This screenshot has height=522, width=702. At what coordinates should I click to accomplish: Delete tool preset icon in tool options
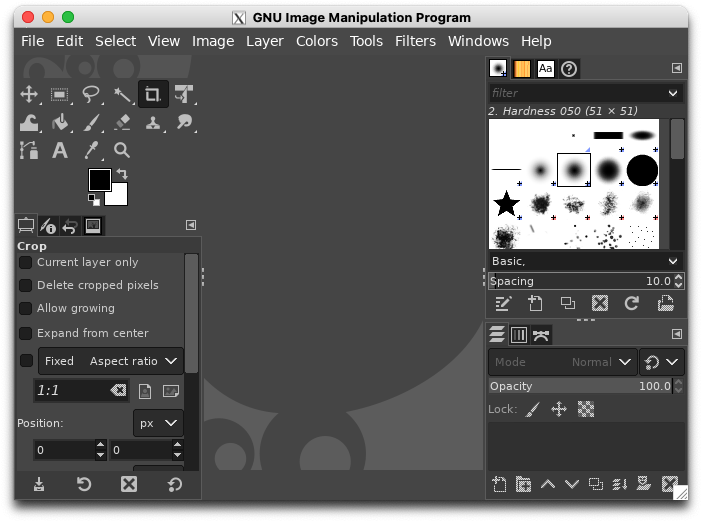129,484
